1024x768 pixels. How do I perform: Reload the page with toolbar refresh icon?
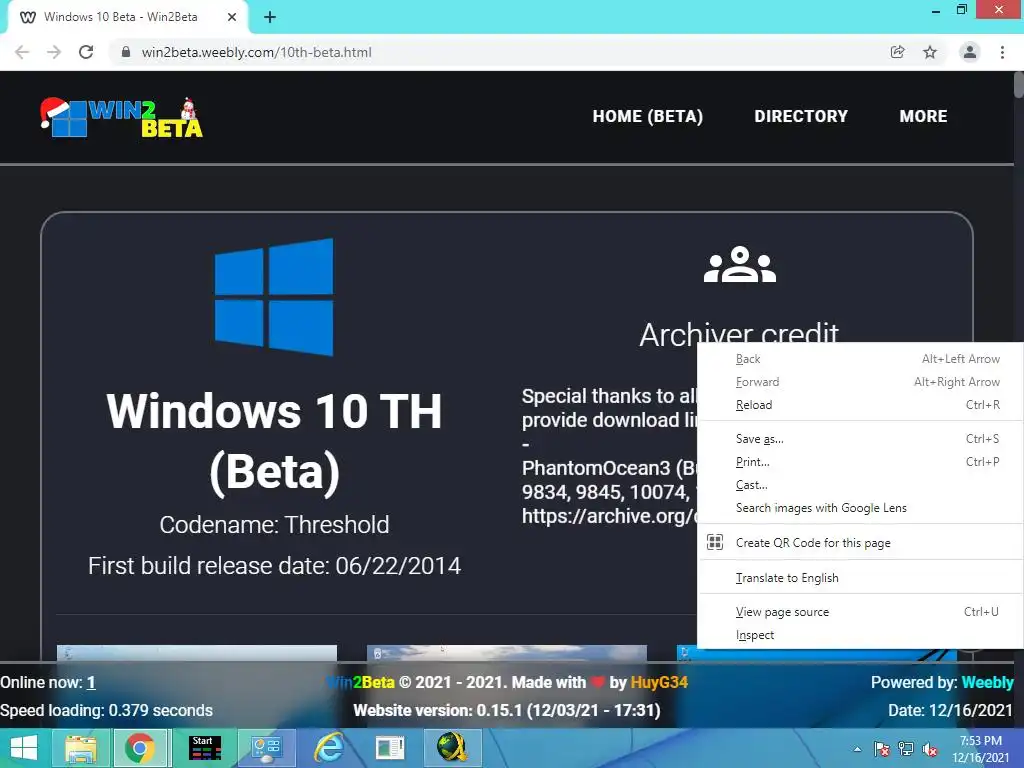tap(86, 52)
